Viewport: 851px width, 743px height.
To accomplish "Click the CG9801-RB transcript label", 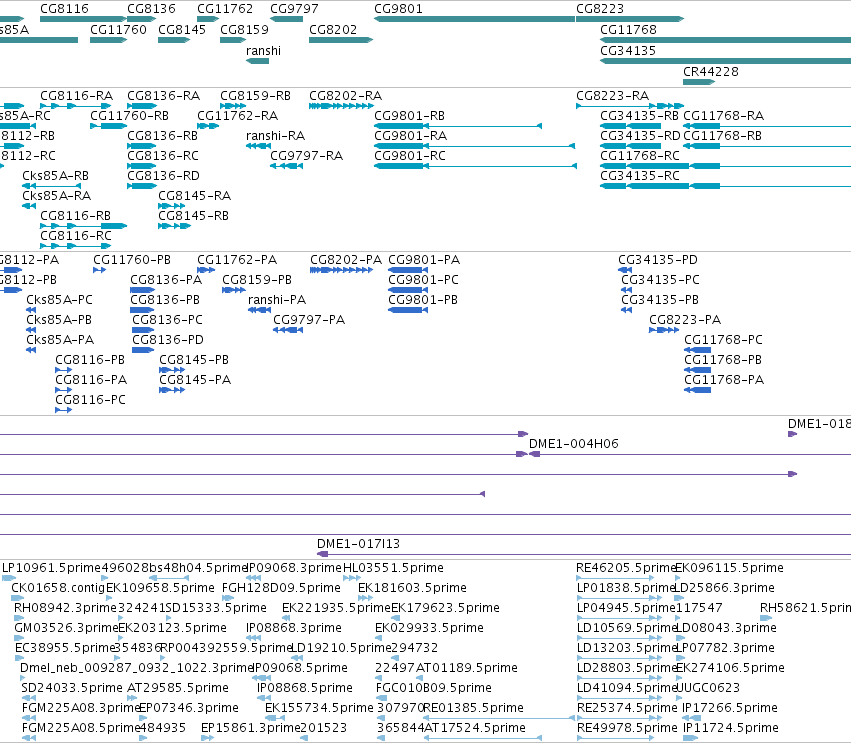I will pos(409,116).
